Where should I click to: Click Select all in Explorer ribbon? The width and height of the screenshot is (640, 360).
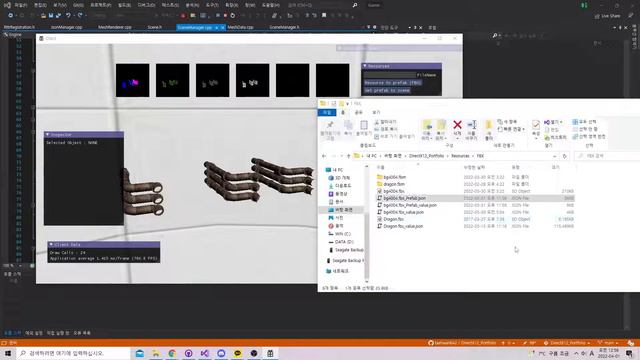point(584,122)
